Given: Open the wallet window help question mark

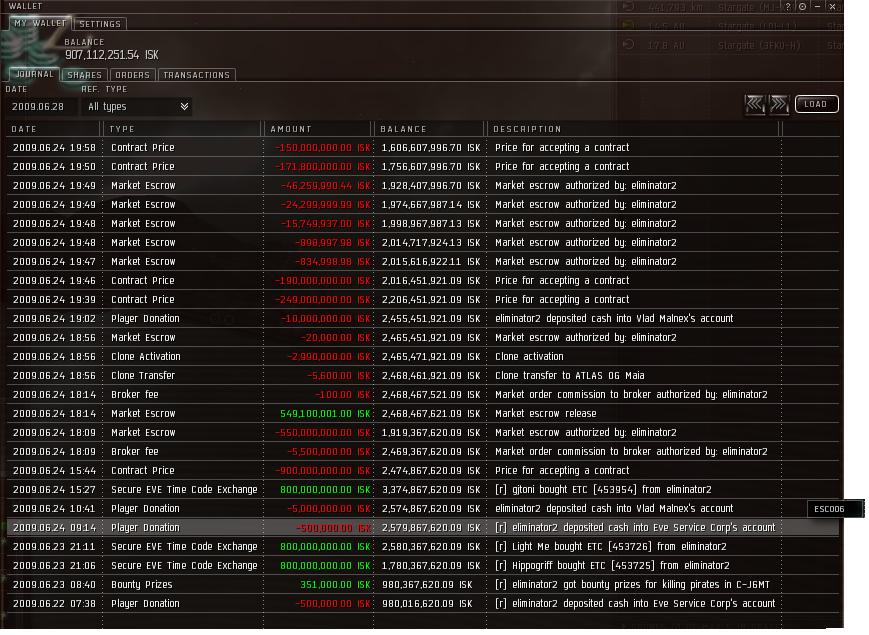Looking at the screenshot, I should click(788, 7).
